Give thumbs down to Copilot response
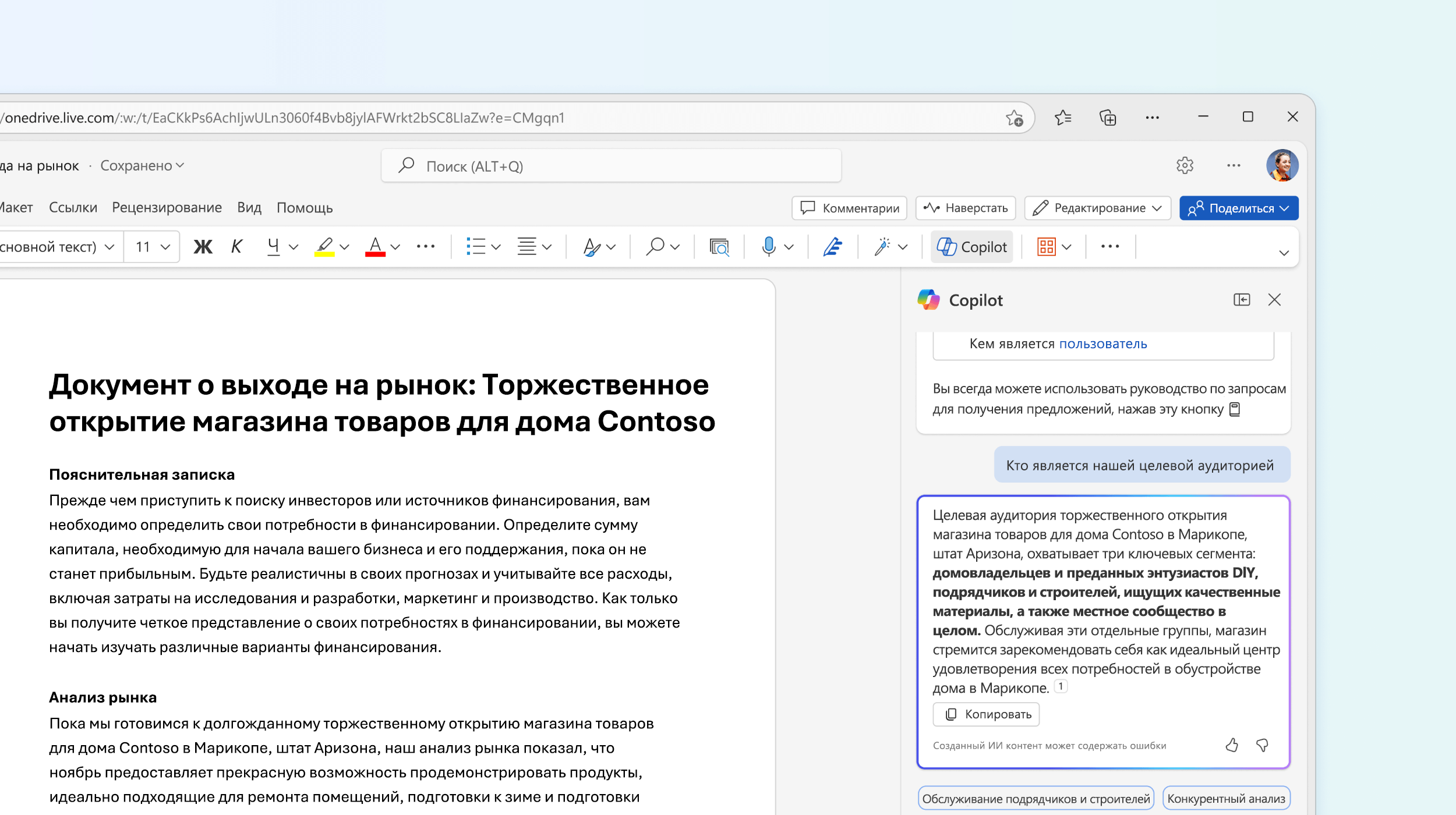 [1262, 745]
